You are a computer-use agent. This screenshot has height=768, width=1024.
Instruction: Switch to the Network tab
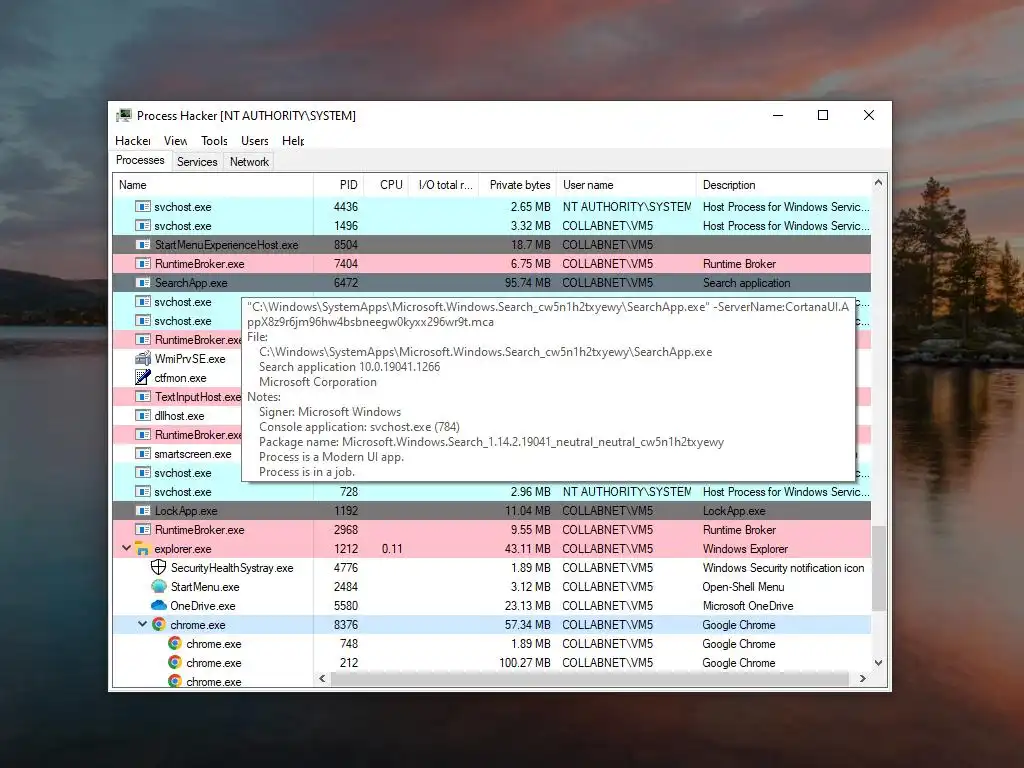pos(249,162)
